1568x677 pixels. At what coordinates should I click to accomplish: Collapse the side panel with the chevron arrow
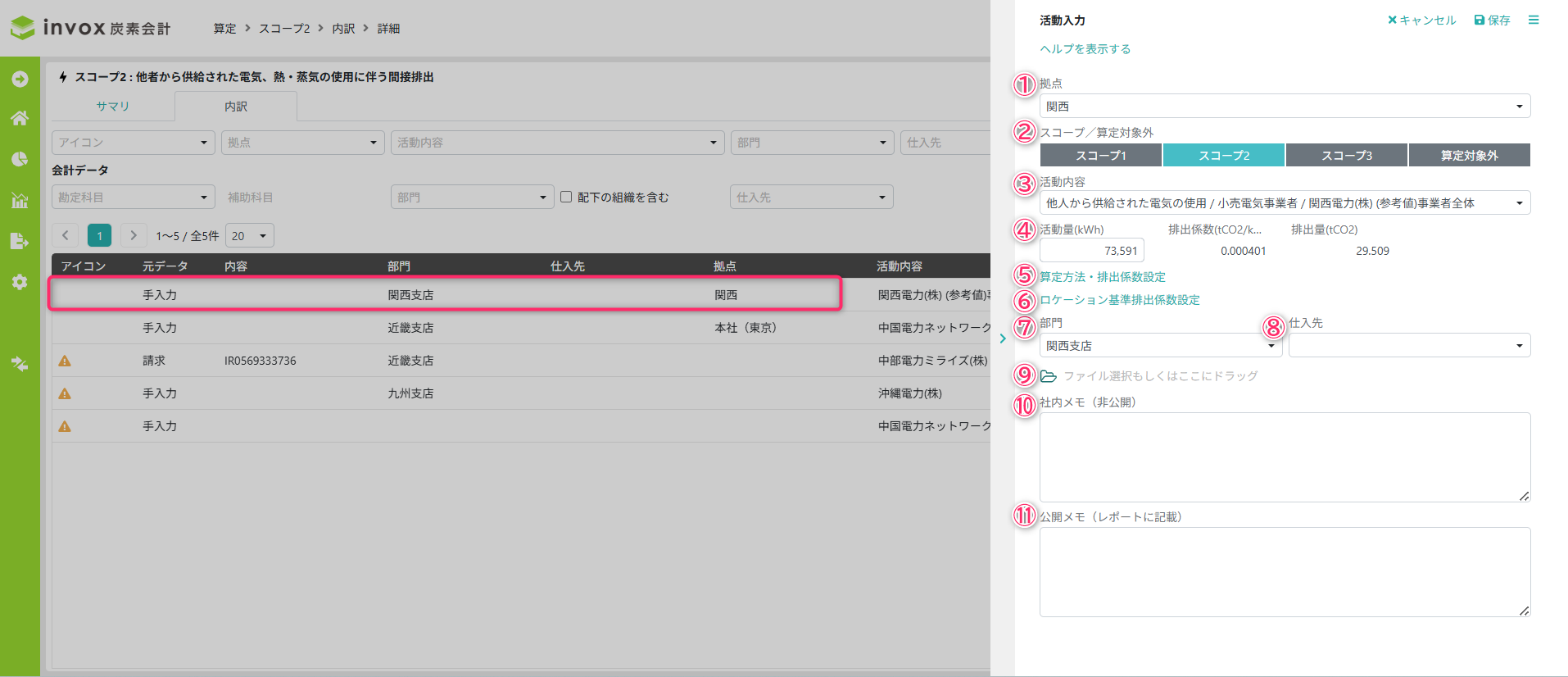(1003, 338)
